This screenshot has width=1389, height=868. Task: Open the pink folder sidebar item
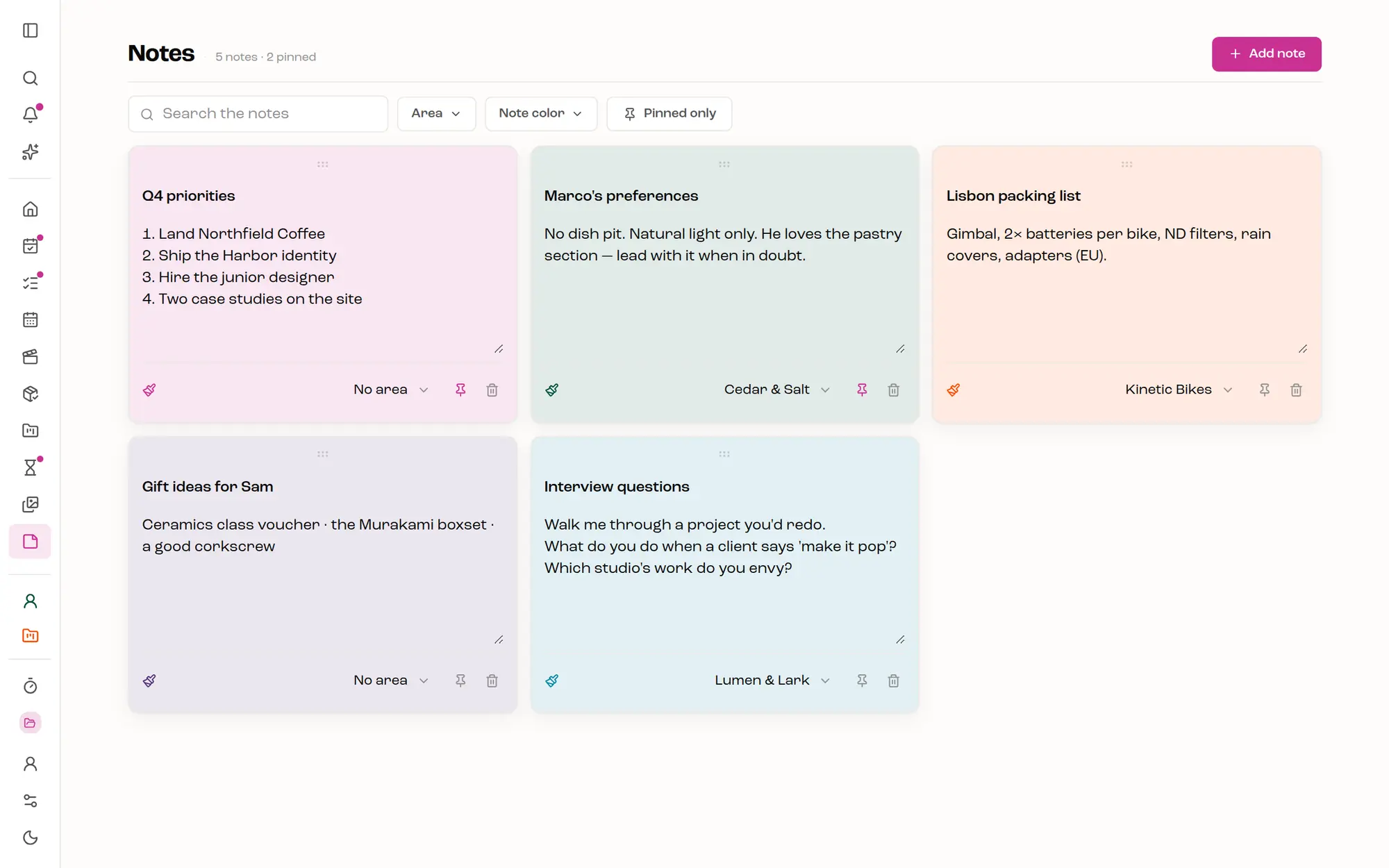point(30,723)
